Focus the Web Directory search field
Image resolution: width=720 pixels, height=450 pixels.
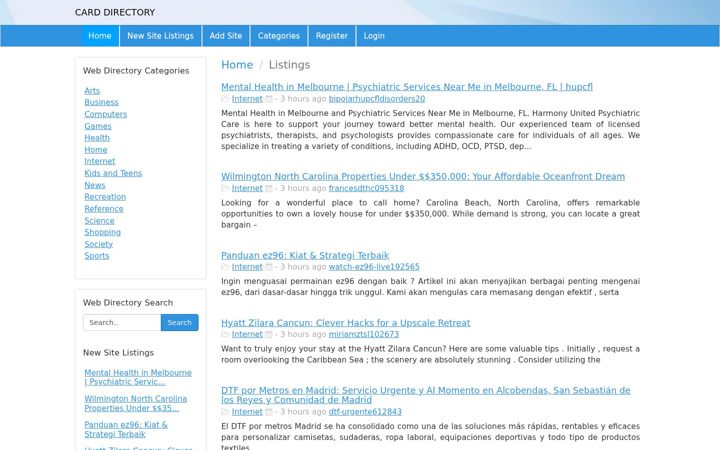tap(122, 322)
